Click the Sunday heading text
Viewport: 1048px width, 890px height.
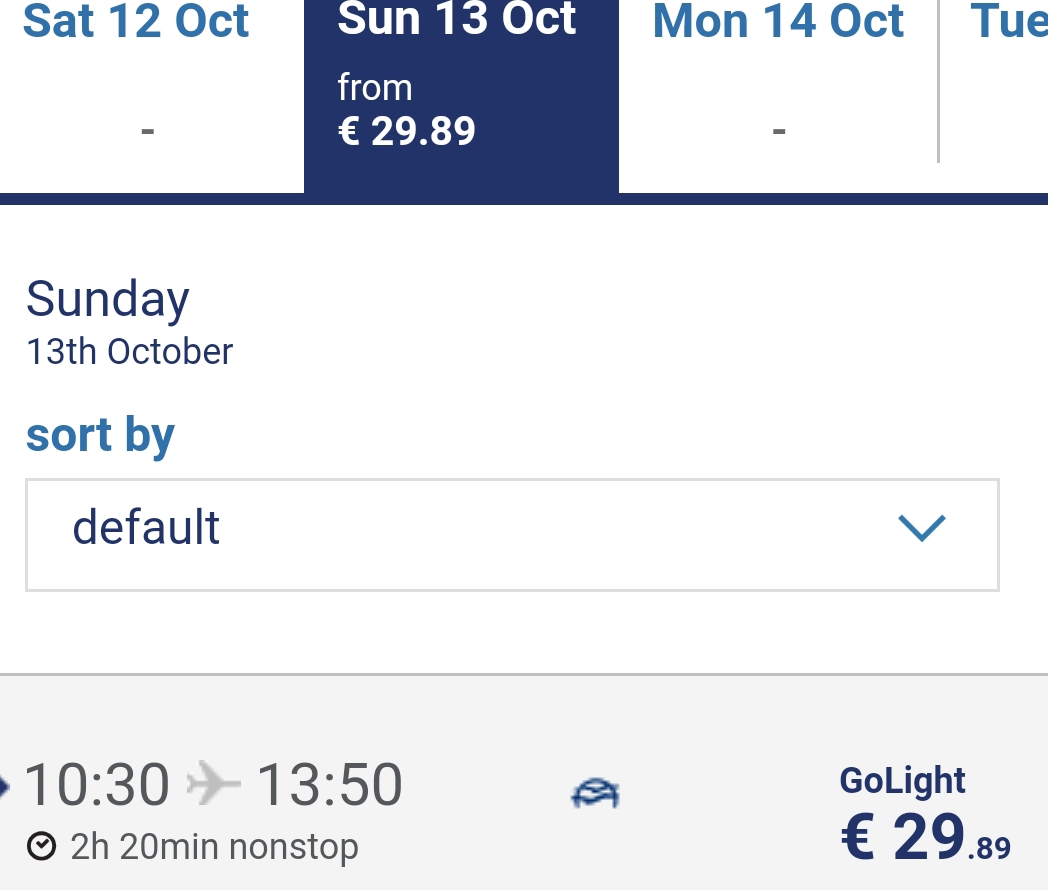108,299
